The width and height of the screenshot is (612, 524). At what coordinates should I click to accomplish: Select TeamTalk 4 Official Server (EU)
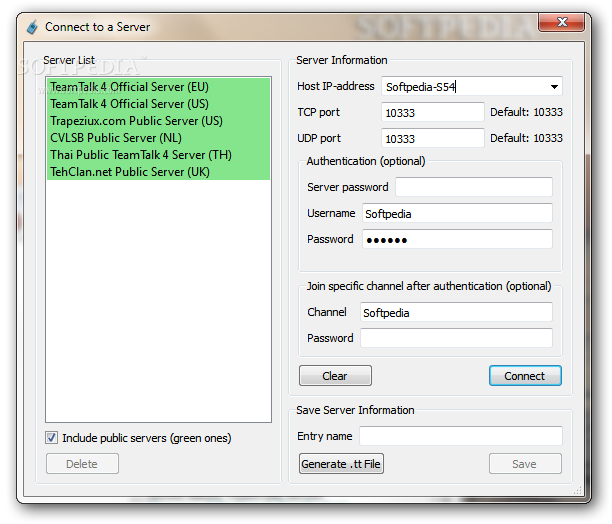tap(158, 87)
